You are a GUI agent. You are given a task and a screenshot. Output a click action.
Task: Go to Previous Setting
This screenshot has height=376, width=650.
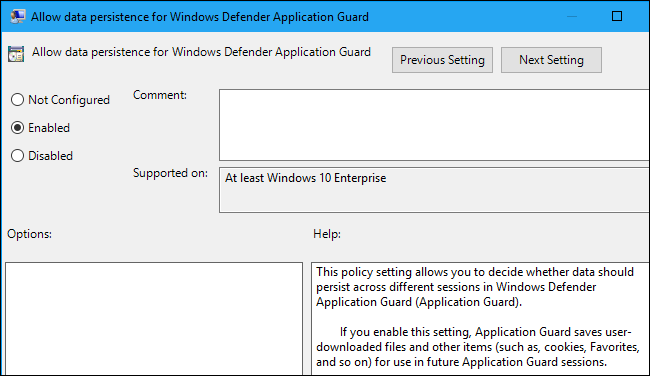pyautogui.click(x=442, y=60)
